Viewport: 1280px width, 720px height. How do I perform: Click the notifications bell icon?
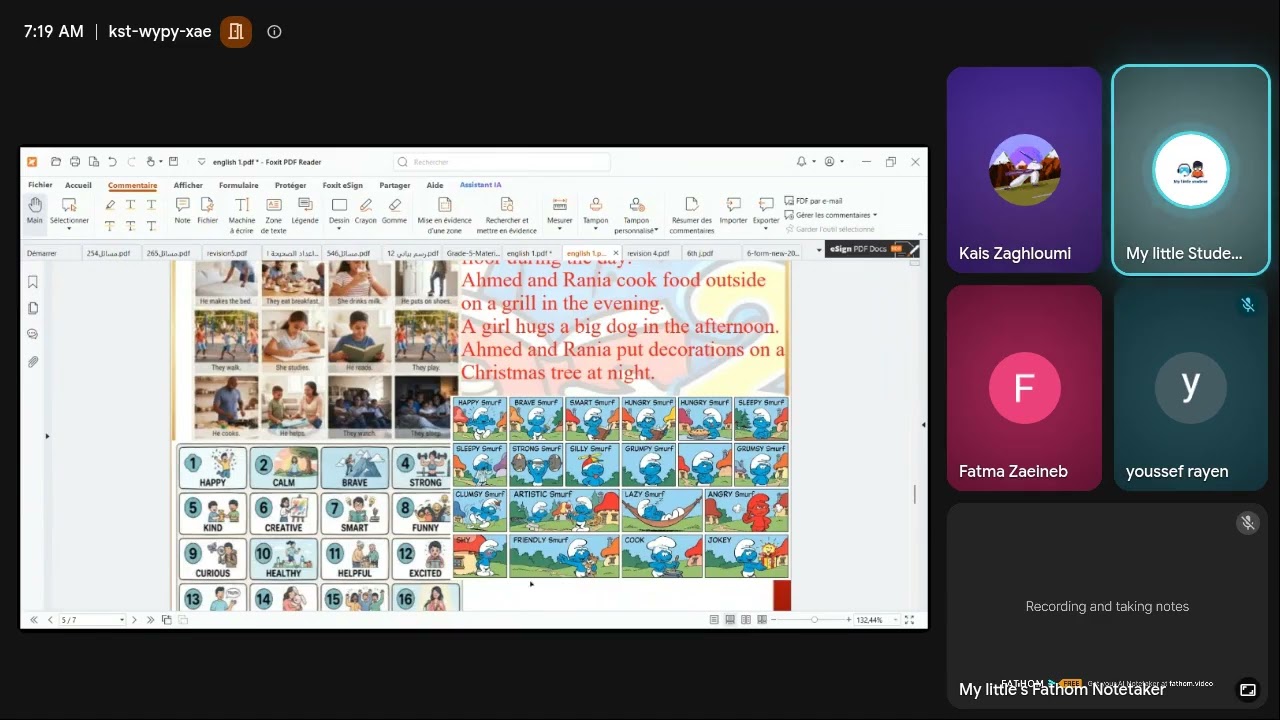(801, 162)
